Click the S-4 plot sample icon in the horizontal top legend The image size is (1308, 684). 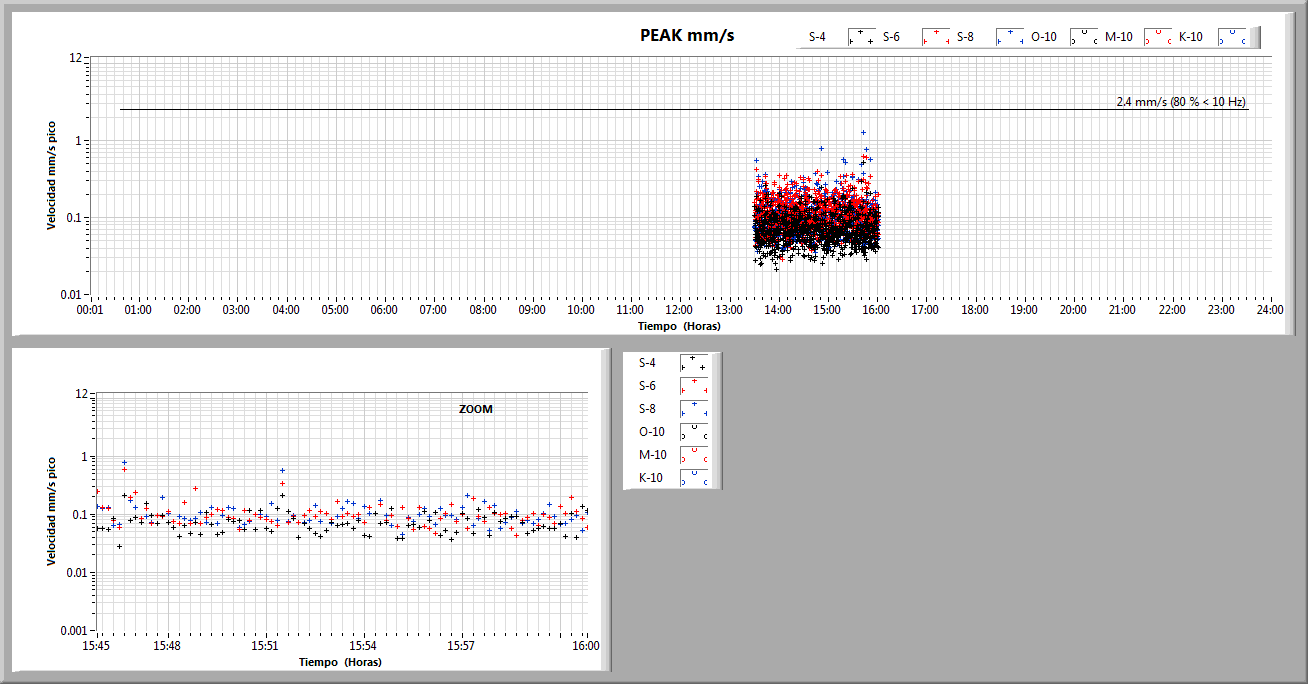point(861,37)
